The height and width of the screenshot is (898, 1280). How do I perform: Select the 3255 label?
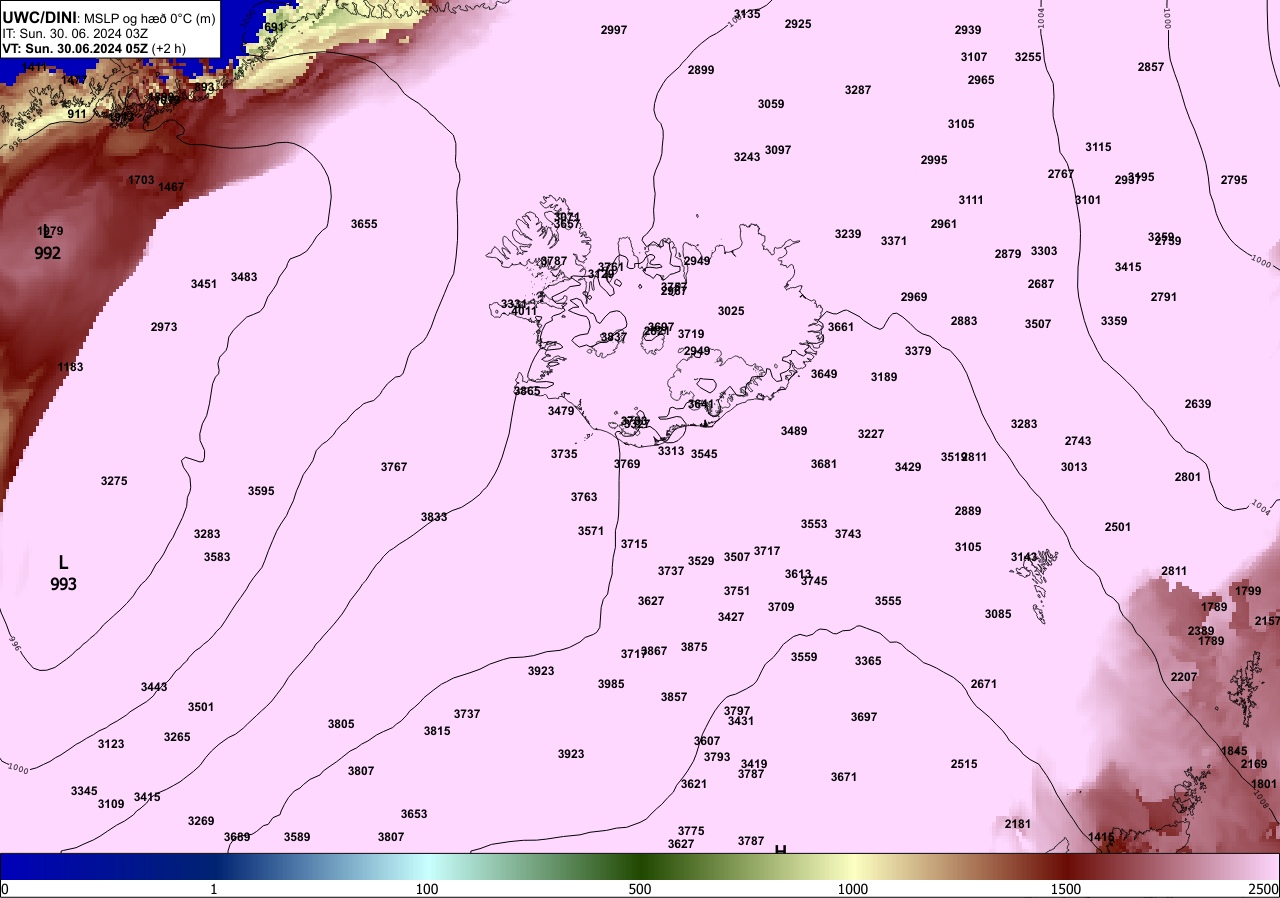1028,57
